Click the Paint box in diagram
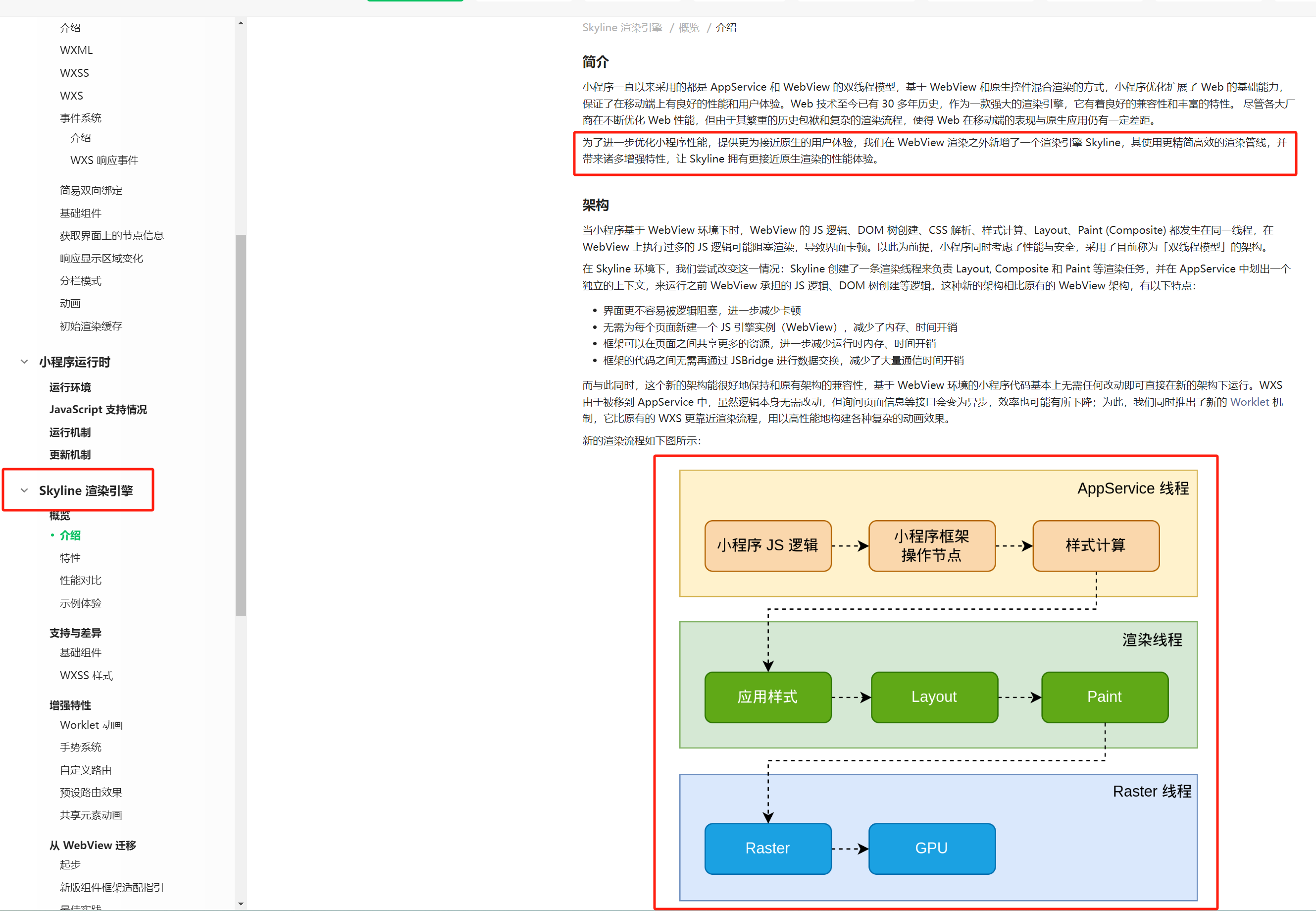 click(1105, 697)
